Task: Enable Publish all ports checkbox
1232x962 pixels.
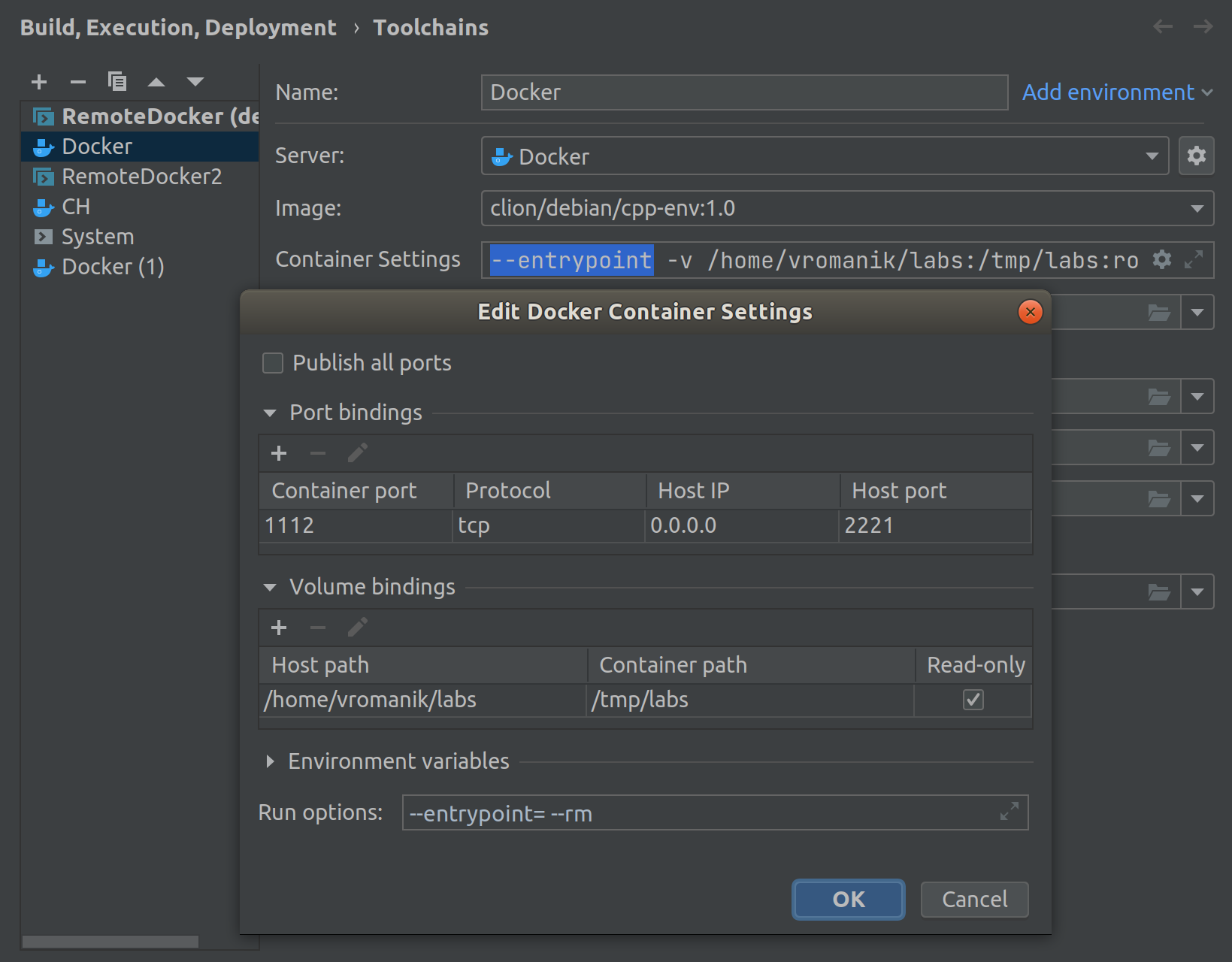Action: [x=273, y=363]
